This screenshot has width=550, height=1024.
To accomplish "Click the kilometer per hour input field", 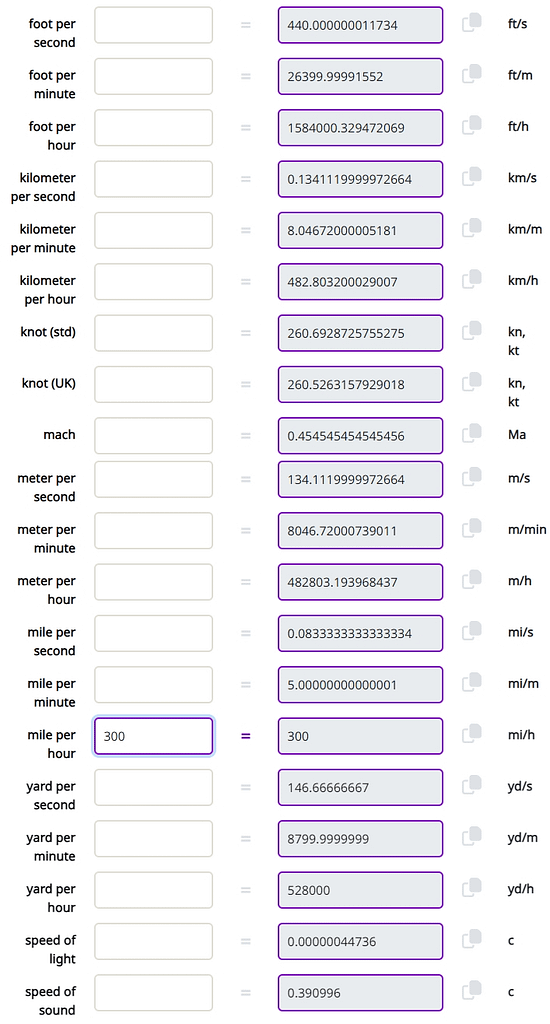I will pos(154,281).
